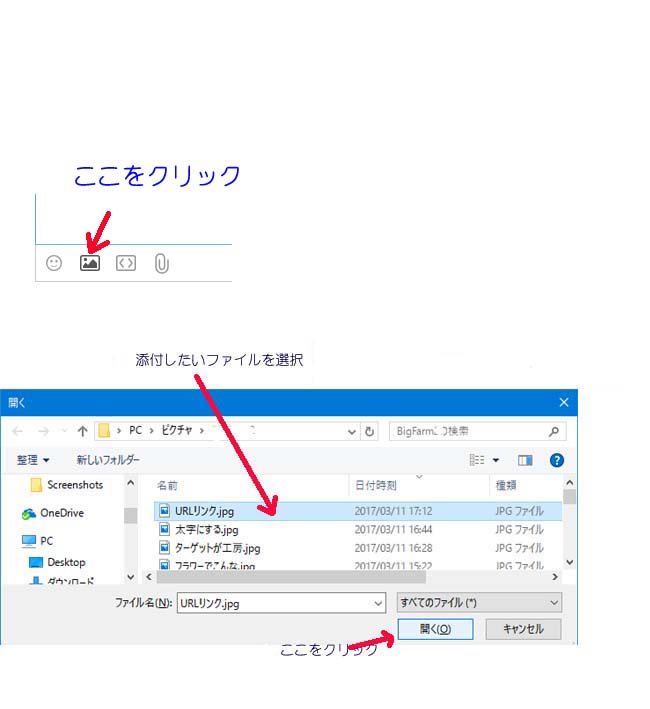Refresh the folder listing
The width and height of the screenshot is (650, 709).
(x=369, y=431)
